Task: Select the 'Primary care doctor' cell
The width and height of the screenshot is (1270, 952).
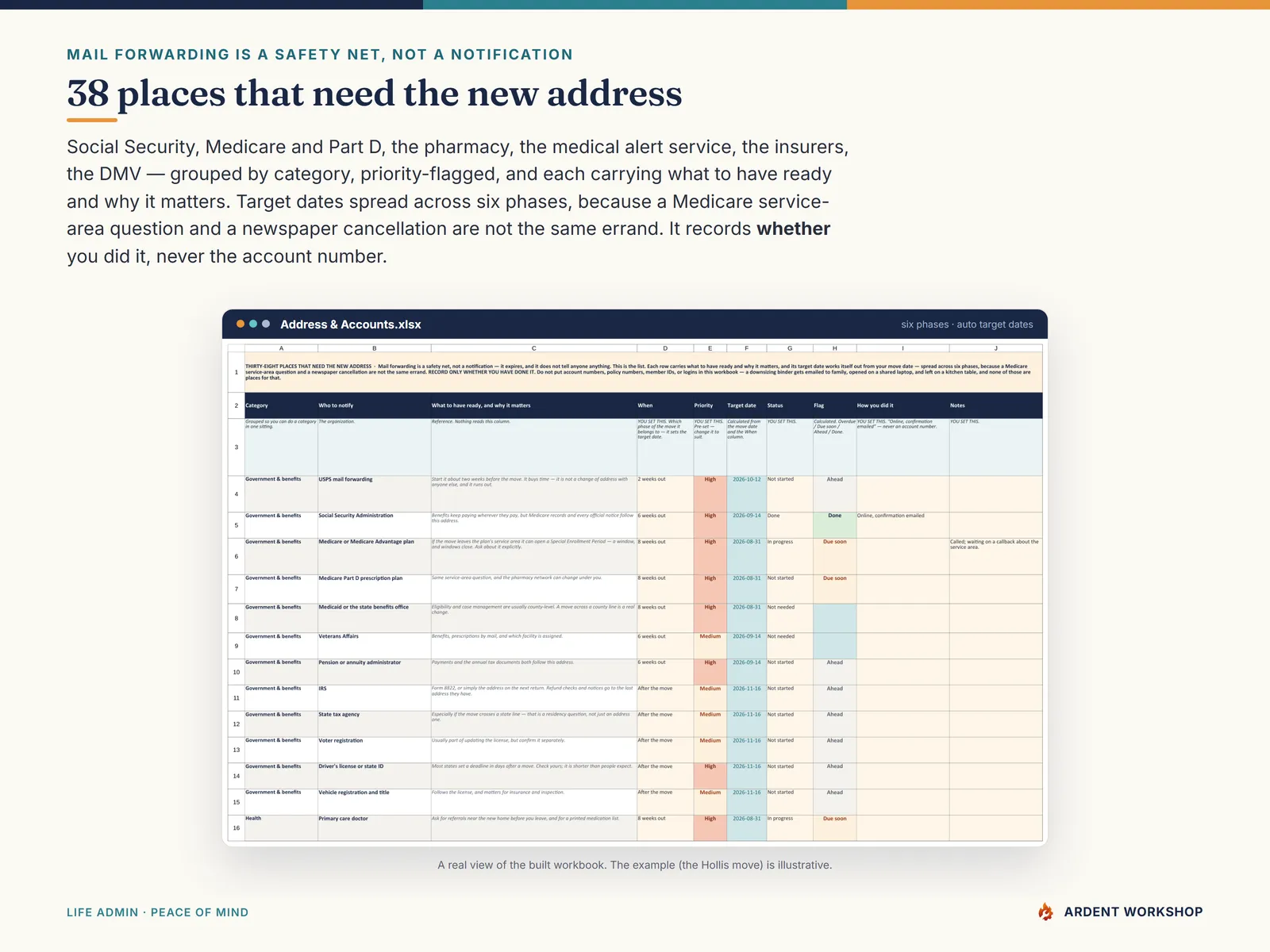Action: point(375,828)
